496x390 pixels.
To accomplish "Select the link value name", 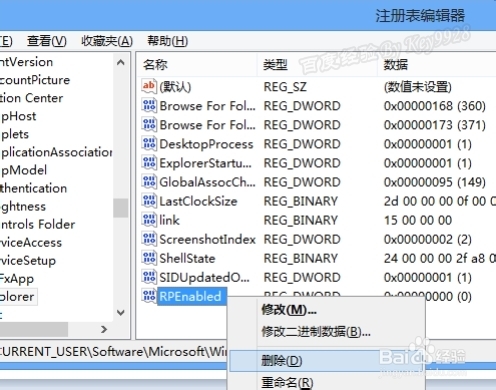I will coord(169,220).
